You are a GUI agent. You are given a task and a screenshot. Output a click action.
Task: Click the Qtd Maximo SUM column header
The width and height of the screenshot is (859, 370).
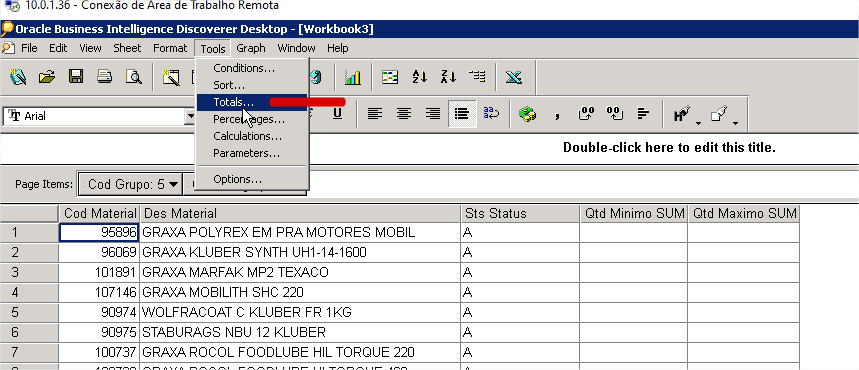point(744,214)
